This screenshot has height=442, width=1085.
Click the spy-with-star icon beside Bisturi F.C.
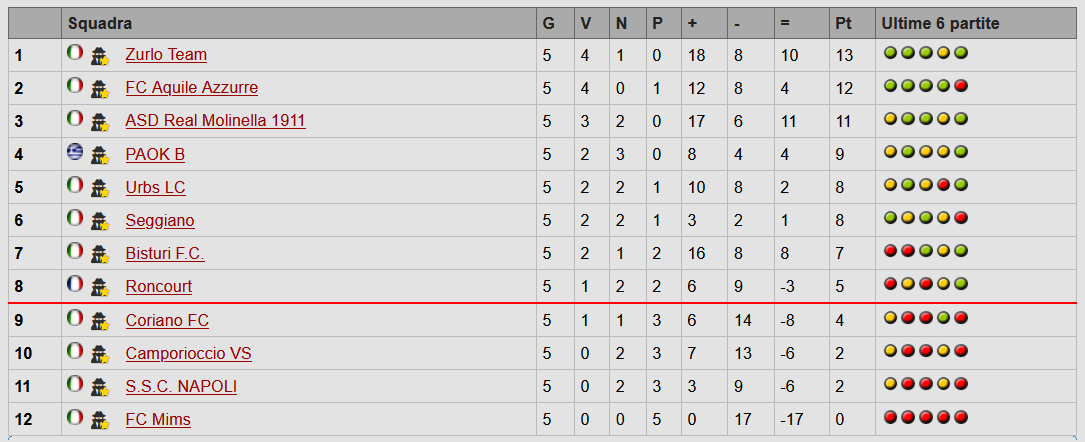(100, 254)
